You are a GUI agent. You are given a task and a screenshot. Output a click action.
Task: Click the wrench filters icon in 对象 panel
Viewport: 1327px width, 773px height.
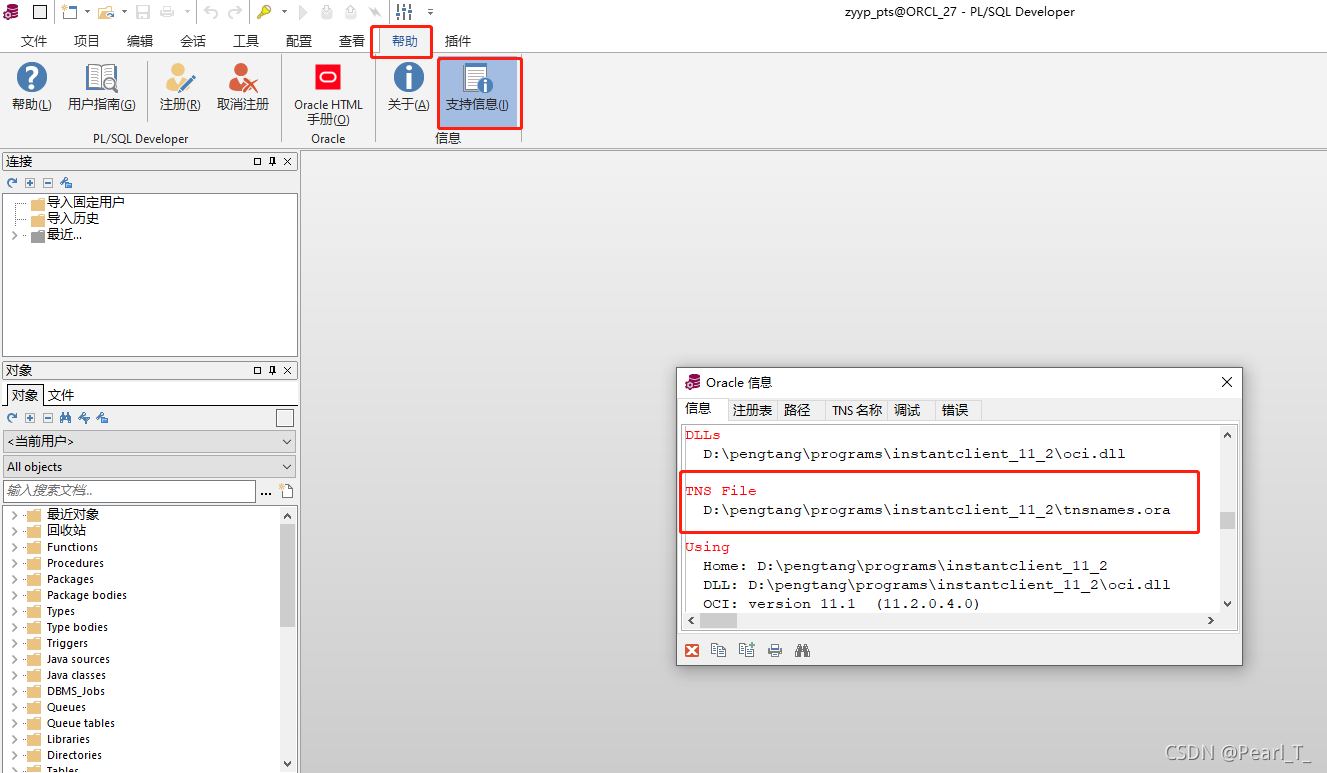coord(84,418)
